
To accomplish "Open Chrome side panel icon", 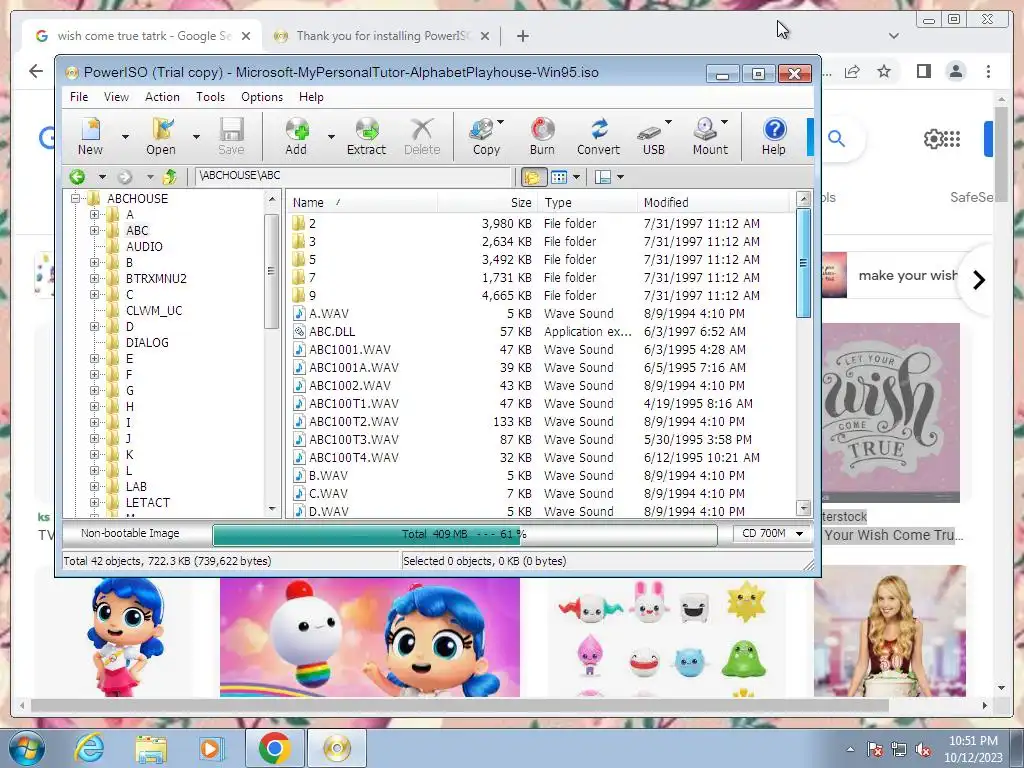I will (x=923, y=71).
